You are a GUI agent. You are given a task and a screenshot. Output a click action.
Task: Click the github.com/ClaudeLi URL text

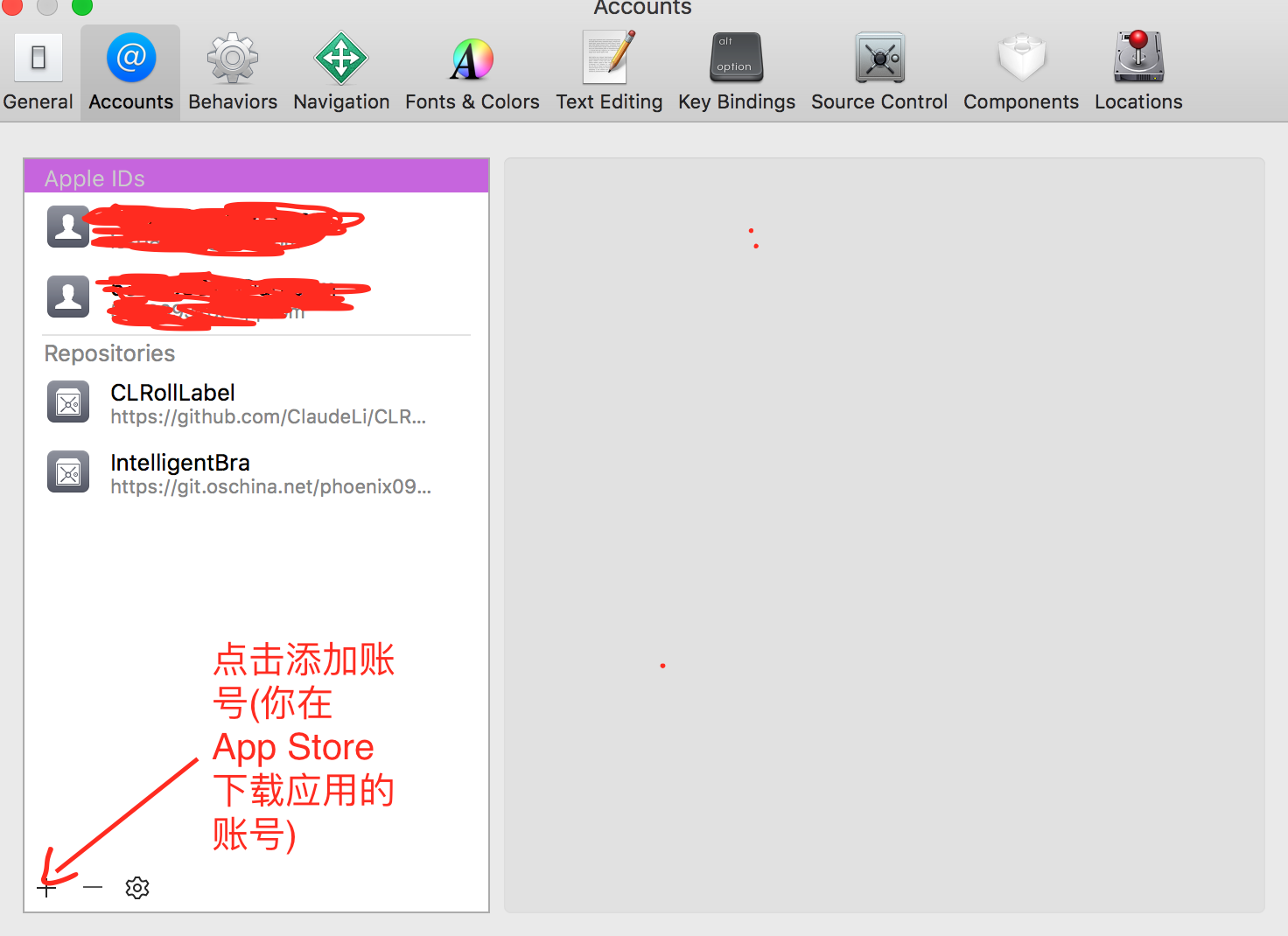[x=268, y=416]
